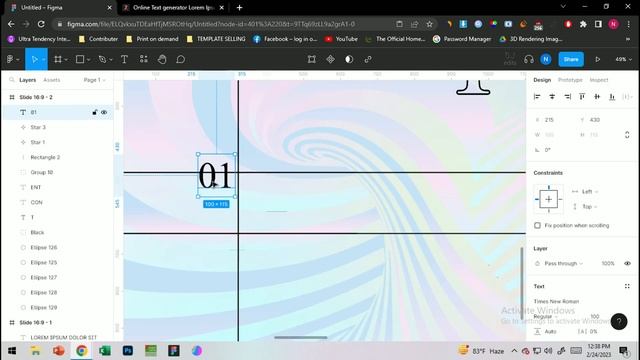Click the Use as mask icon
Image resolution: width=640 pixels, height=360 pixels.
349,60
